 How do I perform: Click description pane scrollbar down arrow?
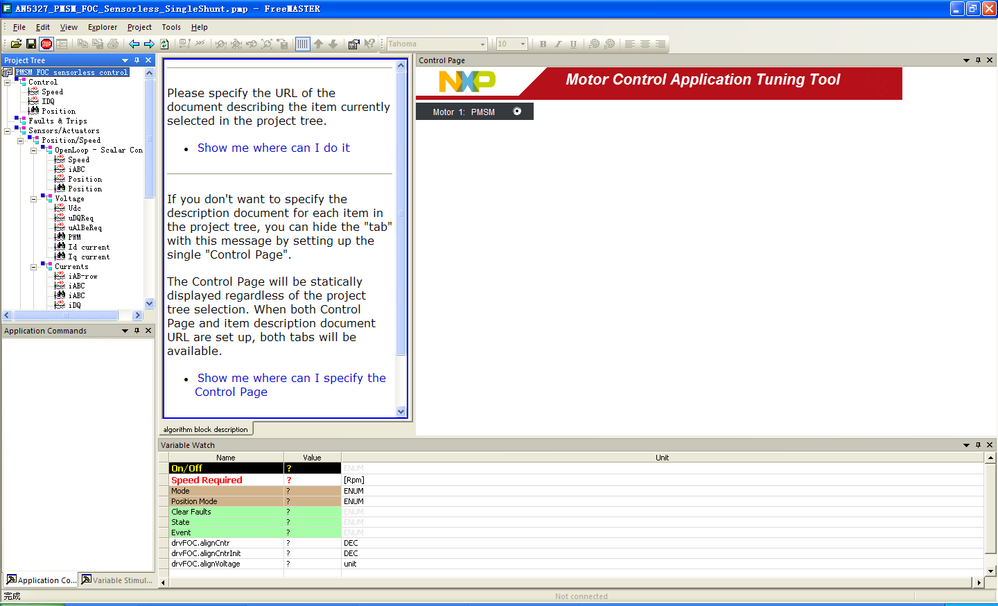point(401,411)
